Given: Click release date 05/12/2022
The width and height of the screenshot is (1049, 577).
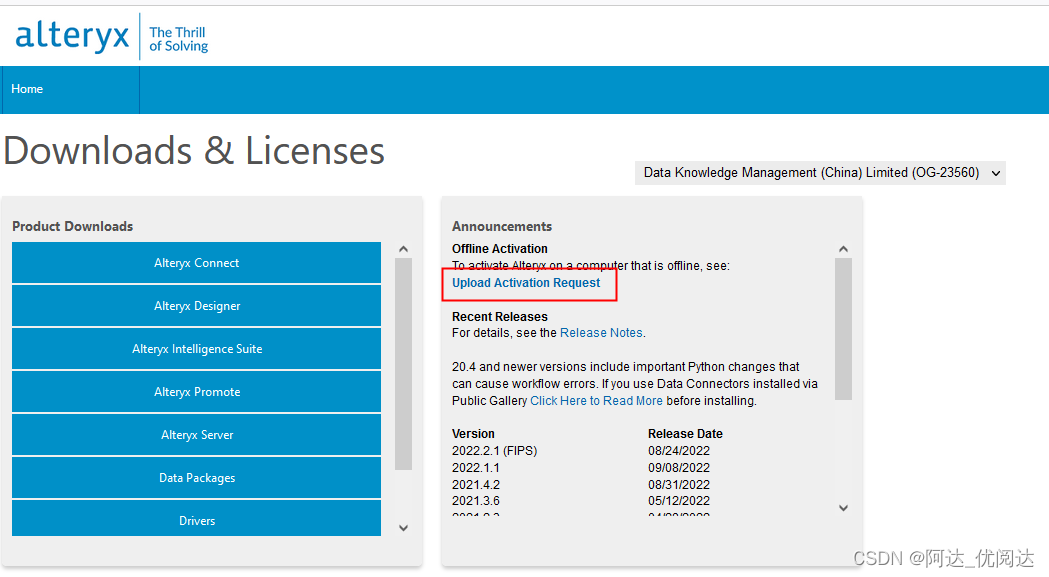Looking at the screenshot, I should (x=679, y=501).
